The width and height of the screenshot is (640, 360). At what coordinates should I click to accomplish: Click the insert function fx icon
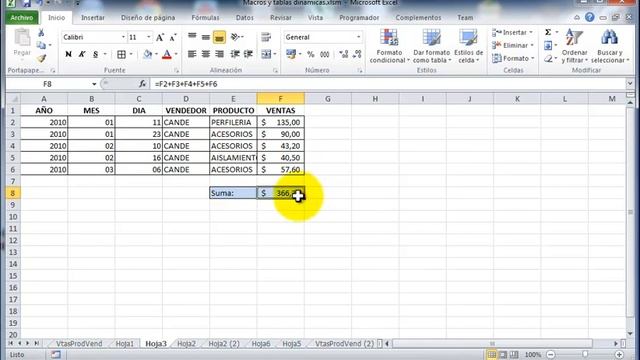[142, 84]
